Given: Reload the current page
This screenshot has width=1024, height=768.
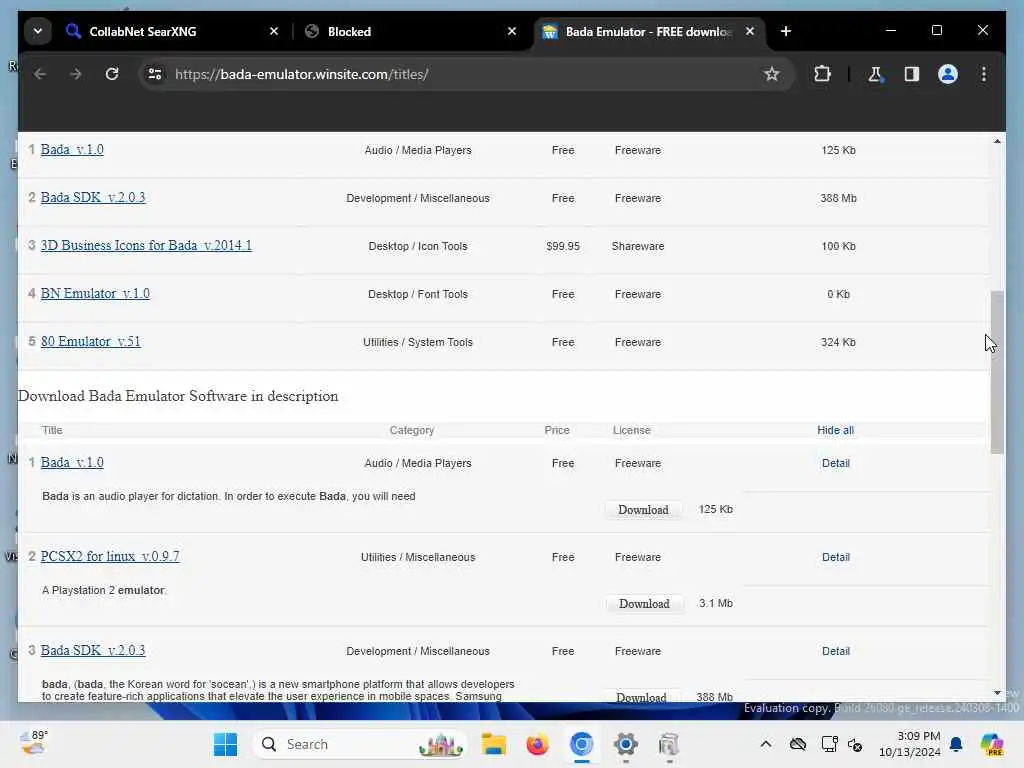Looking at the screenshot, I should click(112, 74).
